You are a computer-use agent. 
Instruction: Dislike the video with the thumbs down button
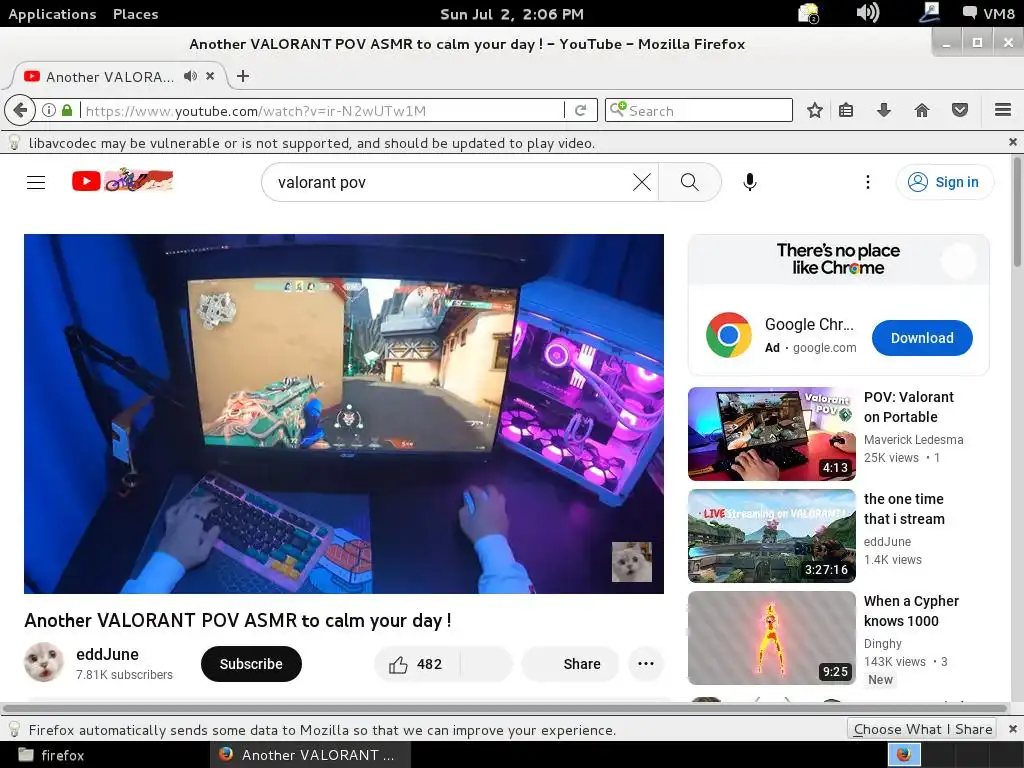click(486, 664)
